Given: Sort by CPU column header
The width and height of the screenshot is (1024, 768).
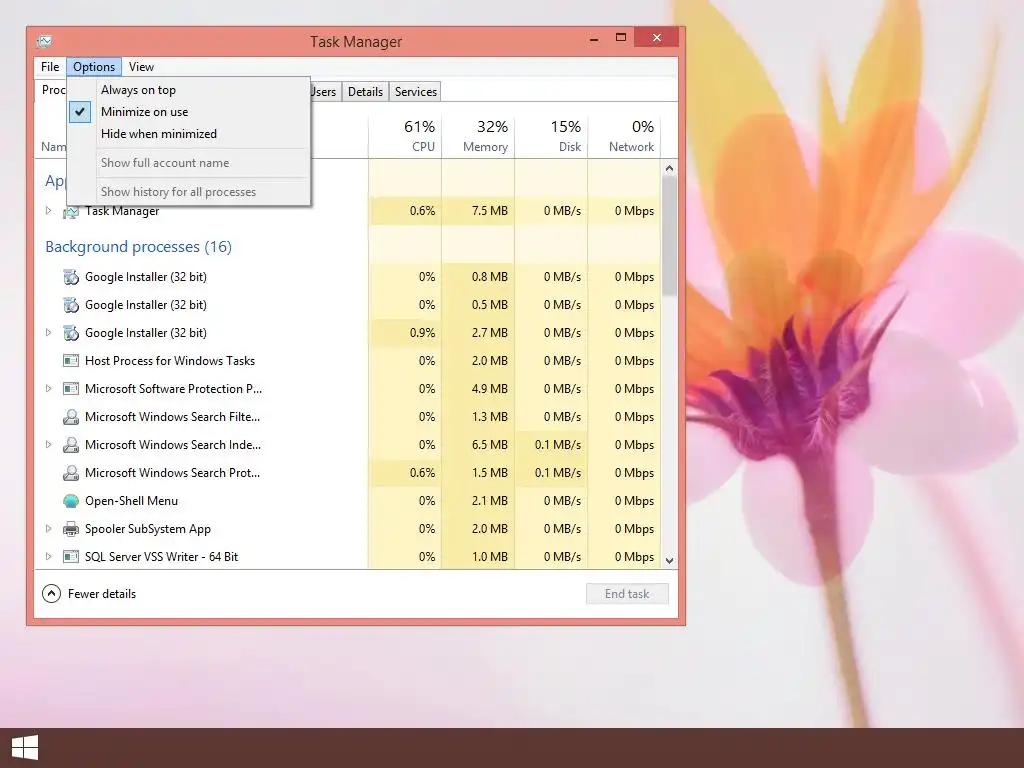Looking at the screenshot, I should coord(405,136).
